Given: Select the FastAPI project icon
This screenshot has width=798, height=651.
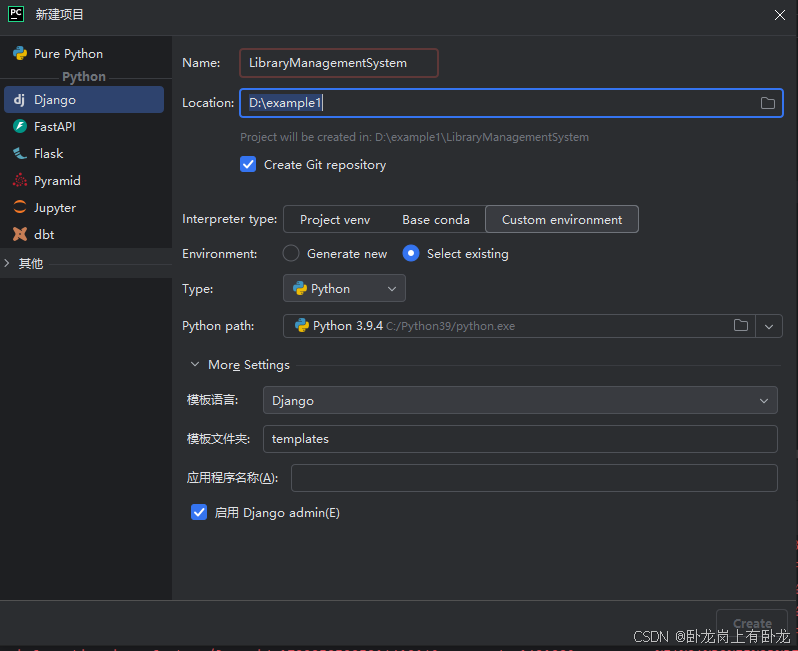Looking at the screenshot, I should (x=20, y=127).
